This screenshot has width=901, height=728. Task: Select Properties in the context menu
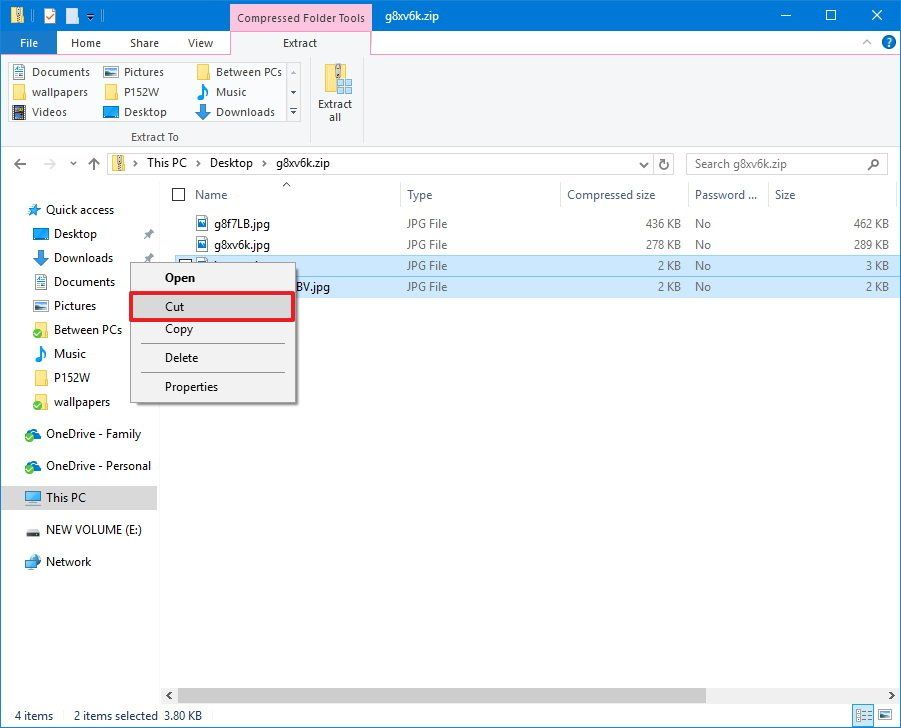(x=191, y=387)
